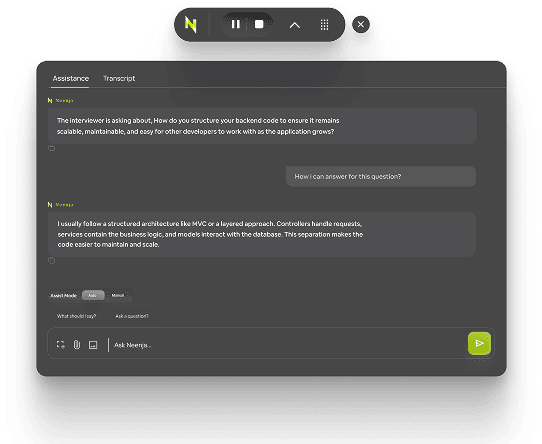
Task: Click the 'The interviewer is asking about' message
Action: pos(262,126)
